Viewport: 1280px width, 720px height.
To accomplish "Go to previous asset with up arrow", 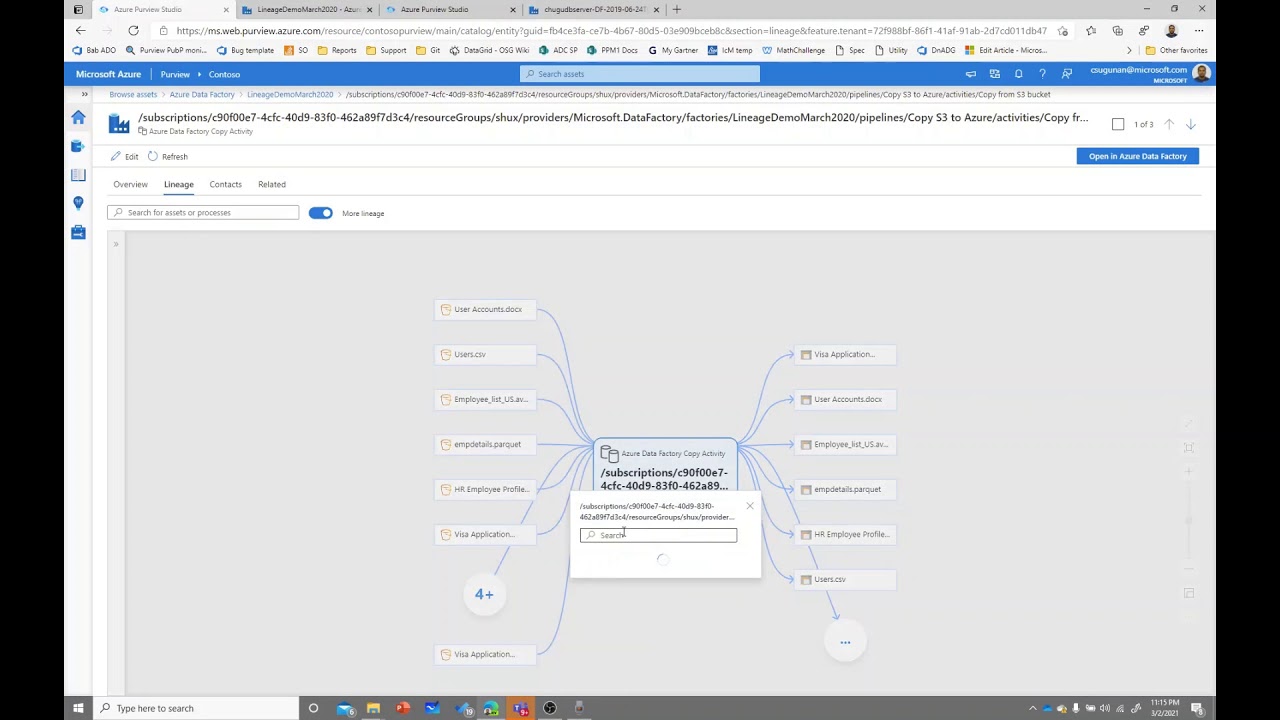I will click(x=1169, y=124).
